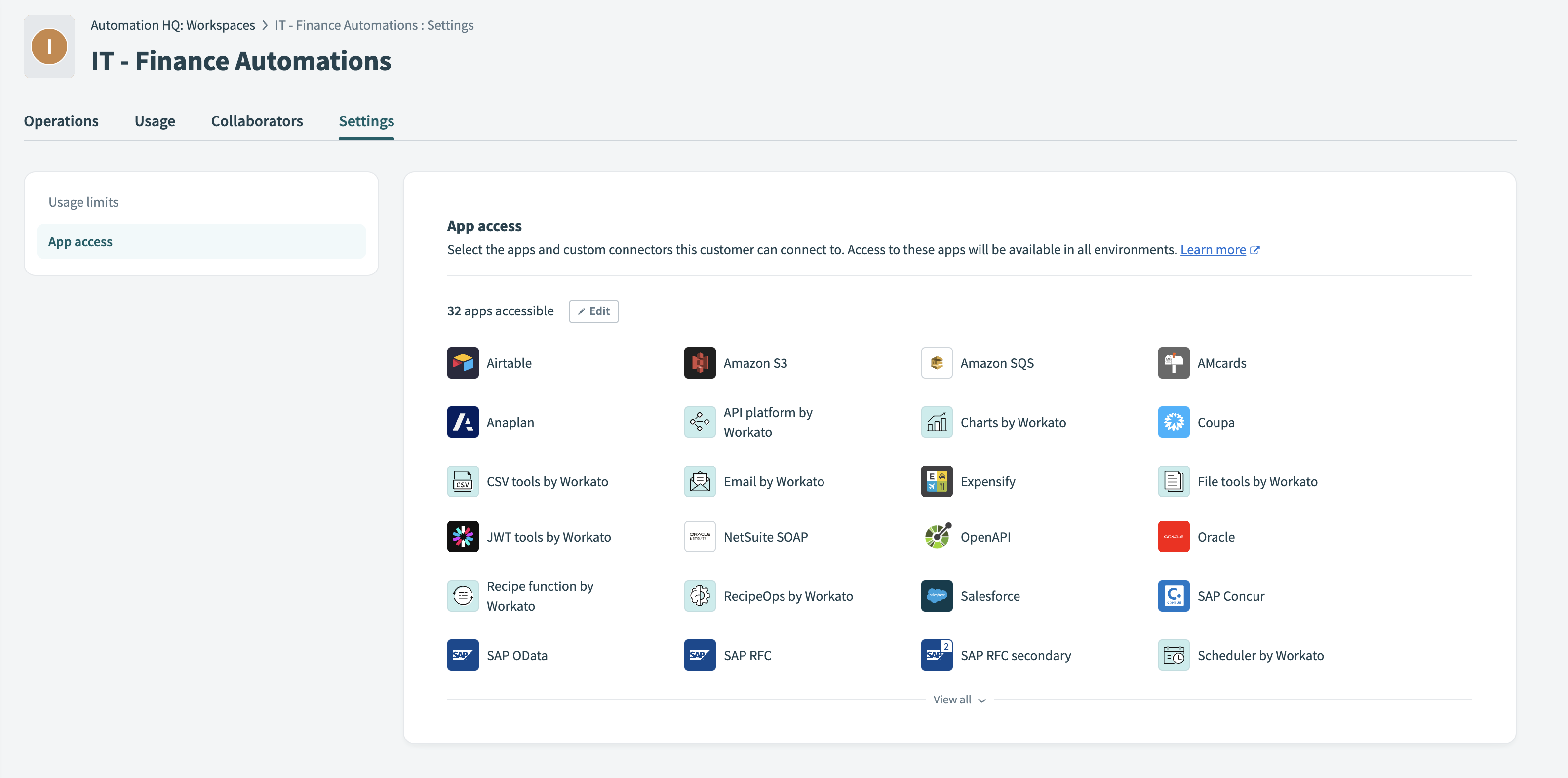Switch to the Operations tab
This screenshot has height=778, width=1568.
(61, 121)
